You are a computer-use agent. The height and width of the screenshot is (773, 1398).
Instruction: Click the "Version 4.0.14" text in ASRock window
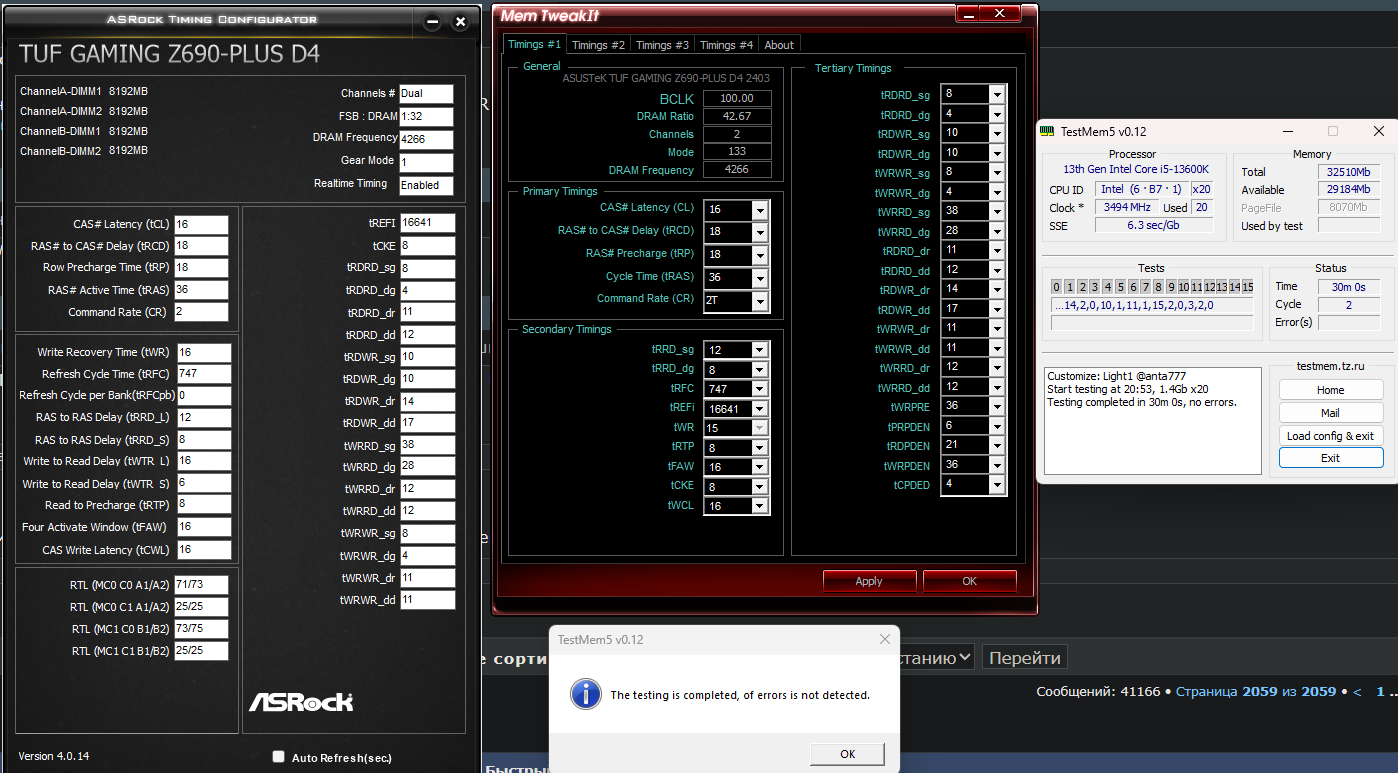[x=54, y=756]
